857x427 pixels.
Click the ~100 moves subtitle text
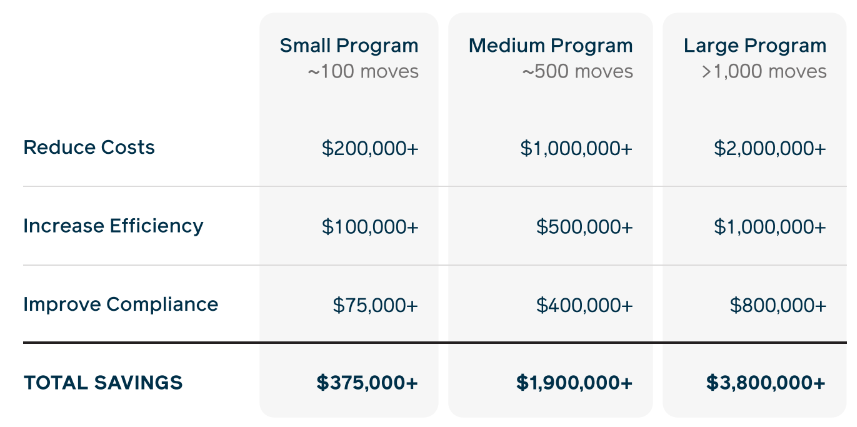click(x=363, y=72)
